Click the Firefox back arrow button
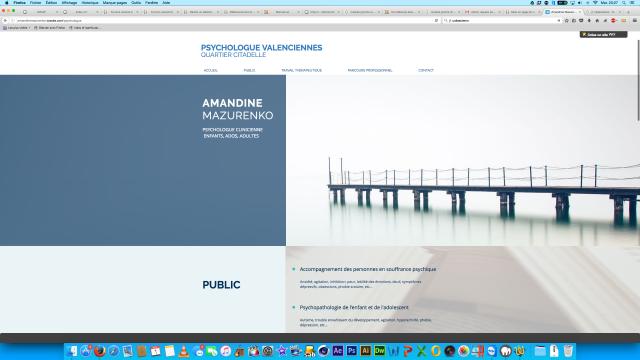640x360 pixels. 5,20
